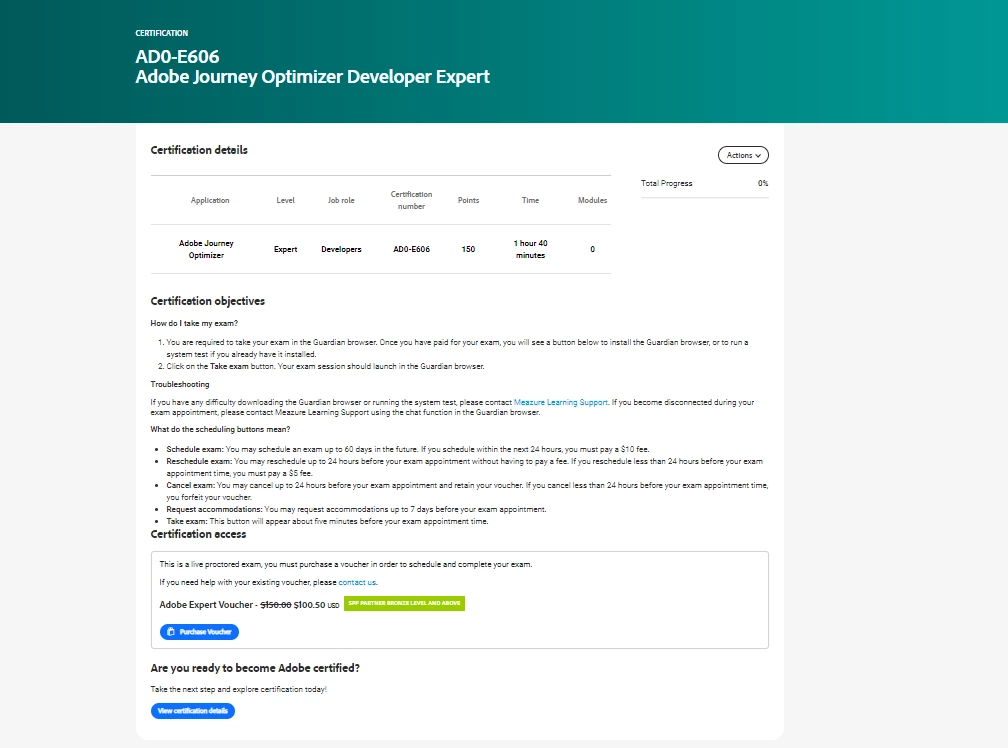The width and height of the screenshot is (1008, 748).
Task: Click the Level column header
Action: coord(285,200)
